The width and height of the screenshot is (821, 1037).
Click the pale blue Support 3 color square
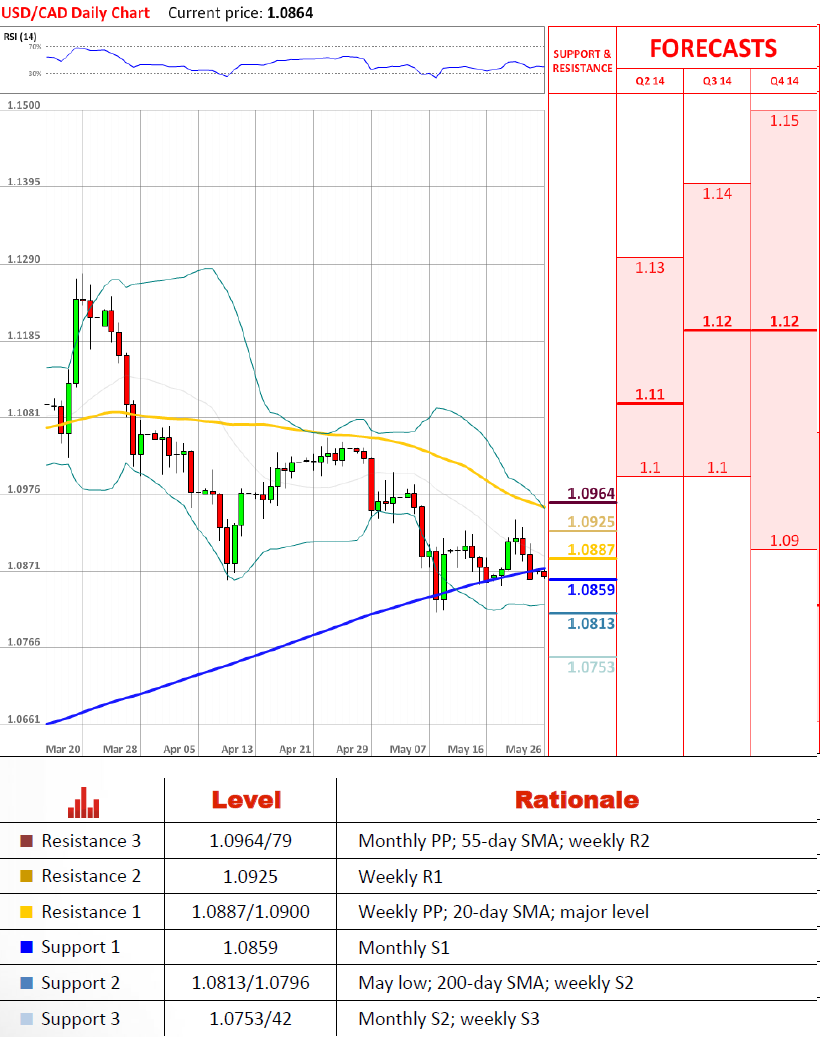pos(26,1018)
